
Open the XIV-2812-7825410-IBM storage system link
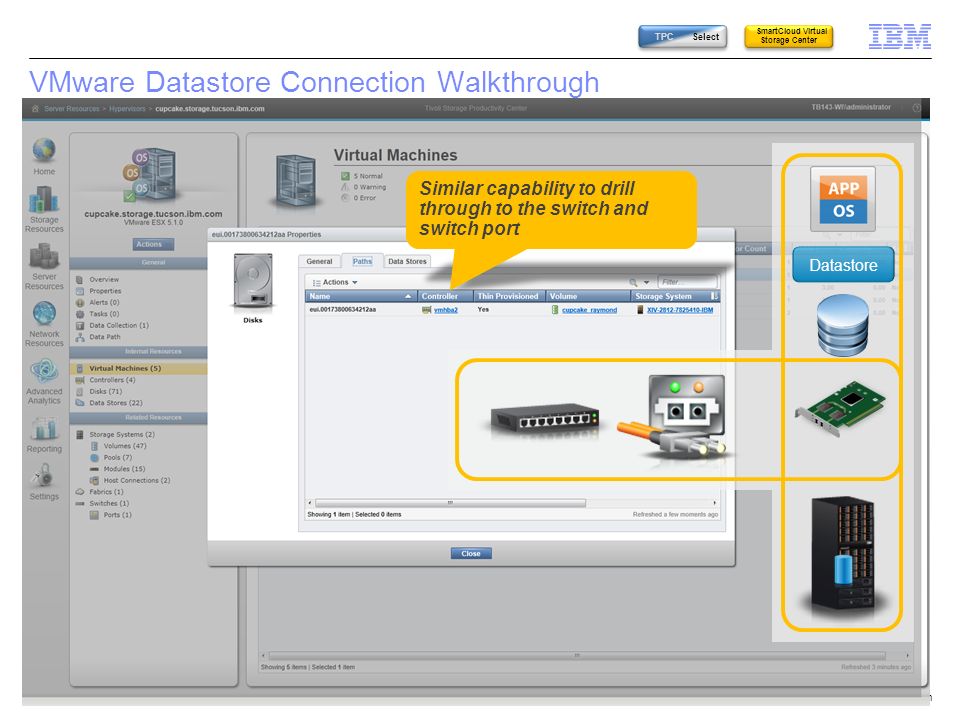[x=680, y=310]
